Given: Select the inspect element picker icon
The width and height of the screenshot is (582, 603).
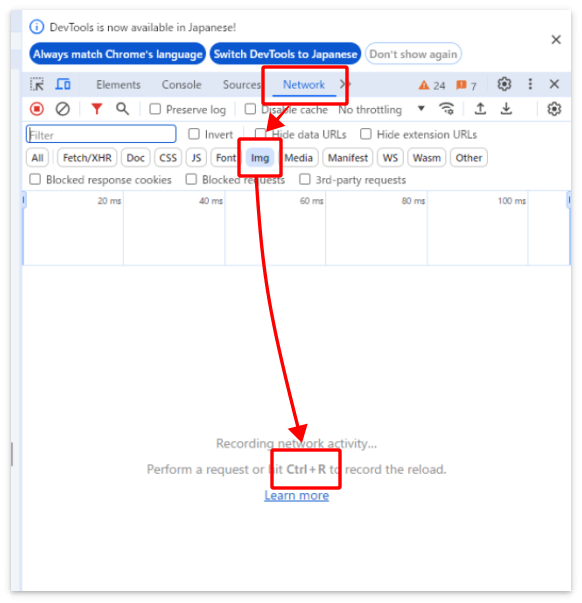Looking at the screenshot, I should pyautogui.click(x=37, y=84).
